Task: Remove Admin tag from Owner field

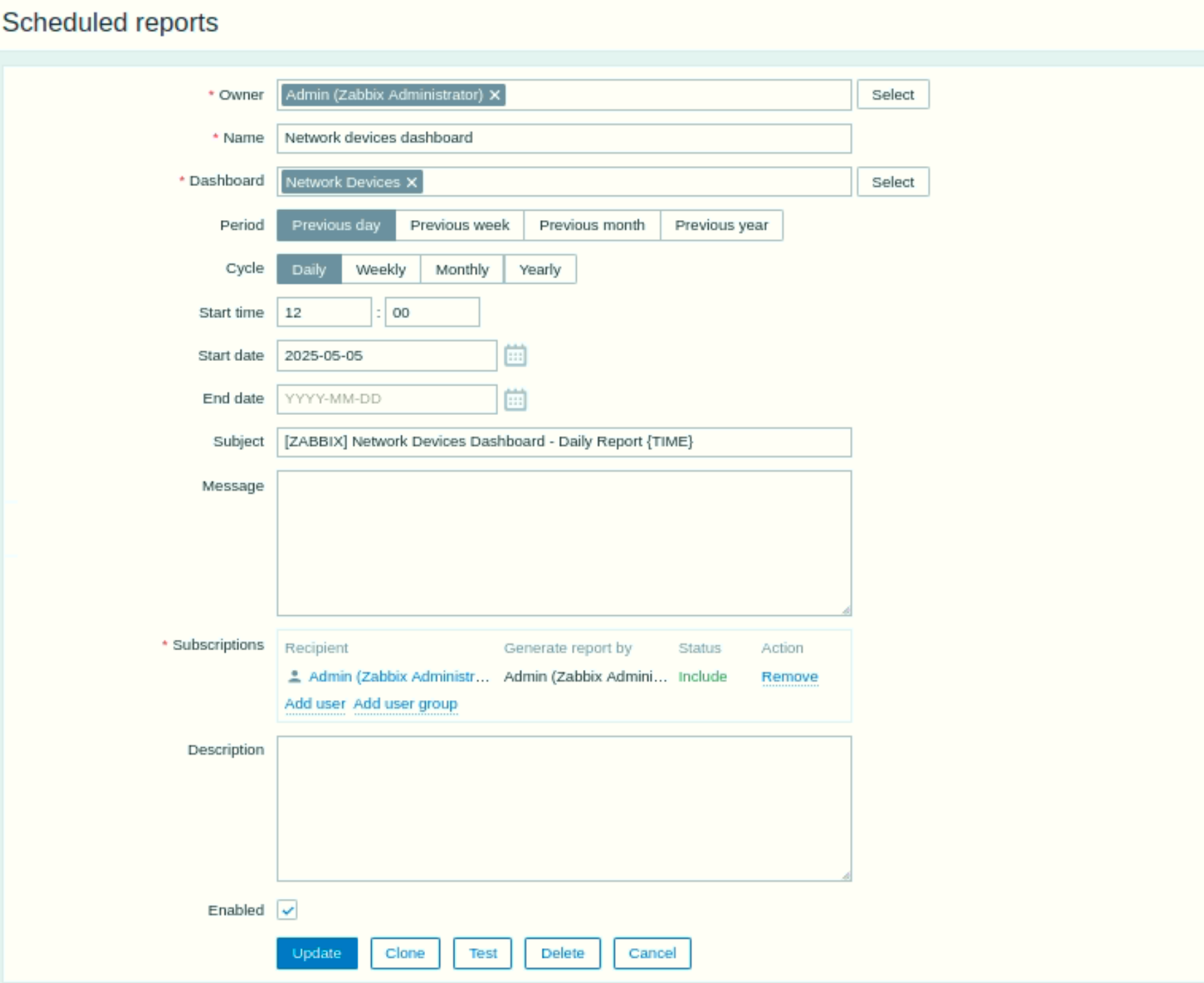Action: pyautogui.click(x=495, y=95)
